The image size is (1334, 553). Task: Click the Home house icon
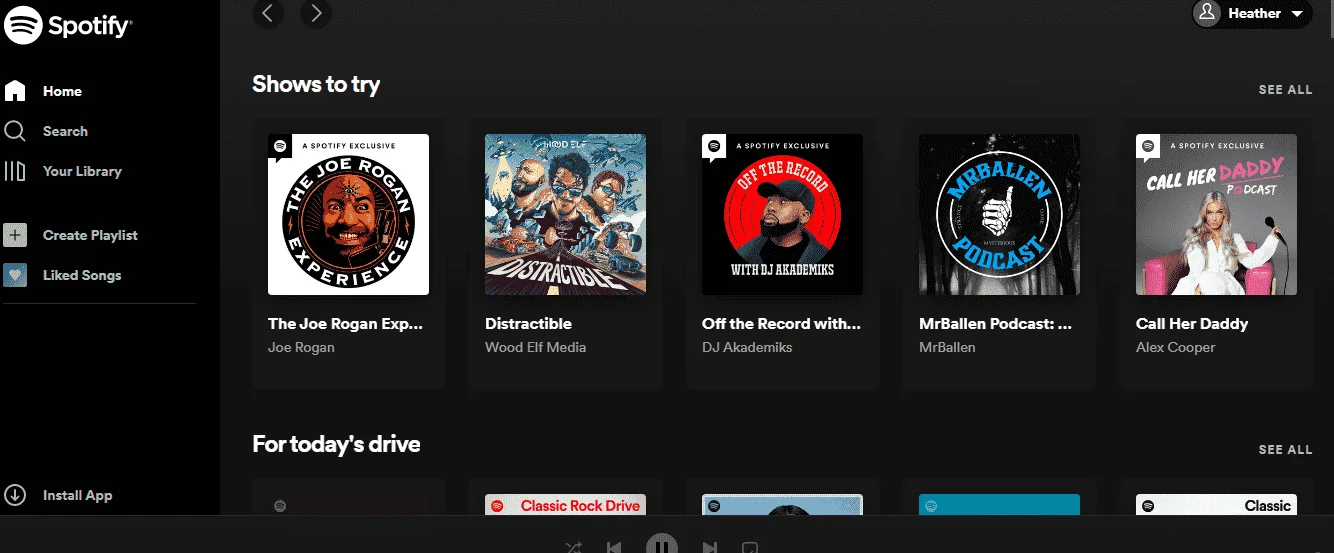15,91
